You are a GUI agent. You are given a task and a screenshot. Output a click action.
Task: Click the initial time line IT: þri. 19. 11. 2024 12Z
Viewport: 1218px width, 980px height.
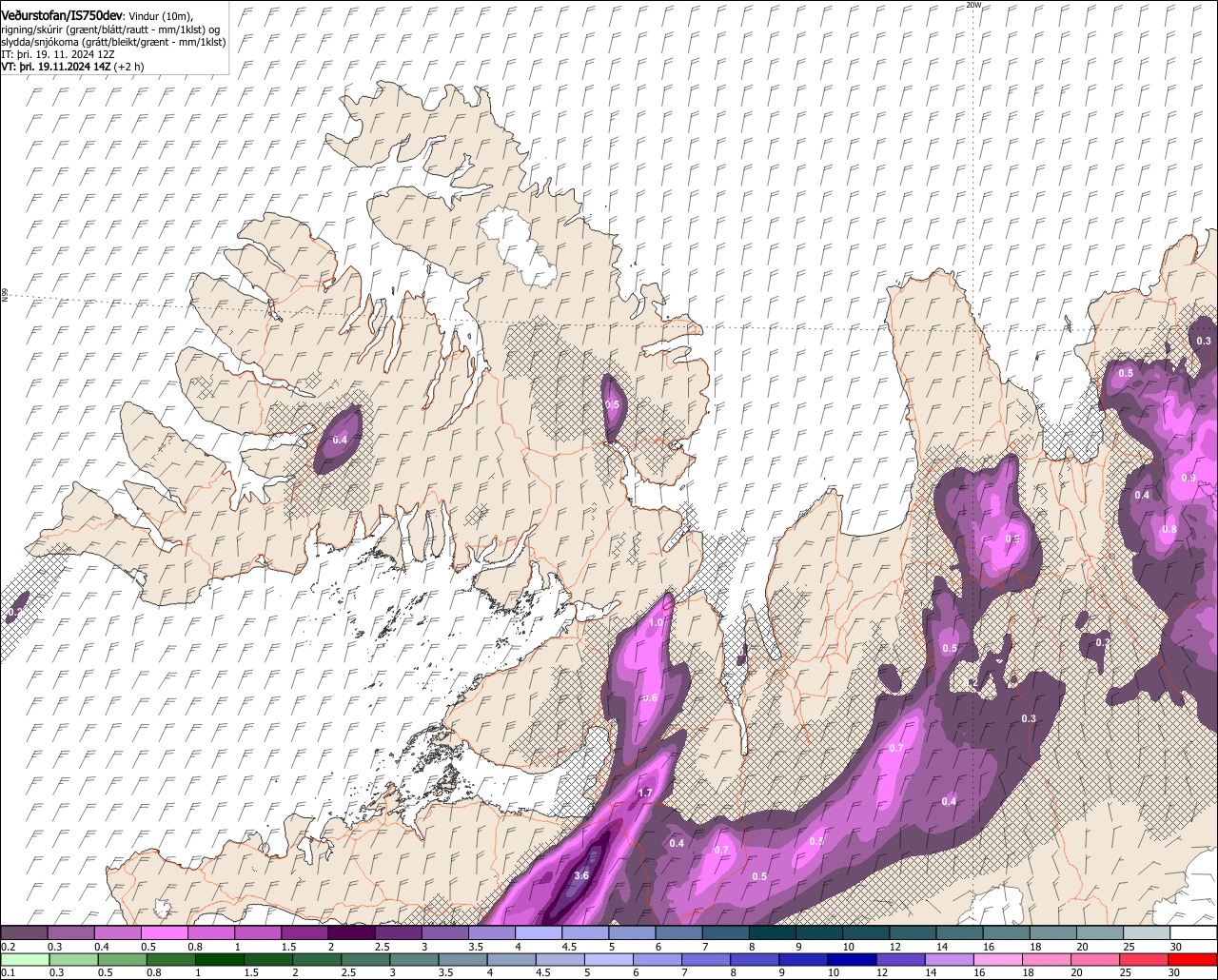click(x=58, y=54)
